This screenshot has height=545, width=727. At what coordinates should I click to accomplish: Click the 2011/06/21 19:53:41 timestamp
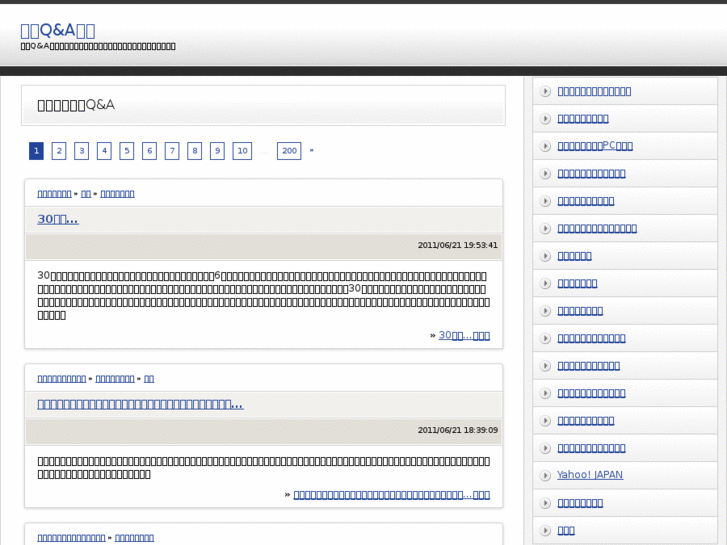point(458,245)
